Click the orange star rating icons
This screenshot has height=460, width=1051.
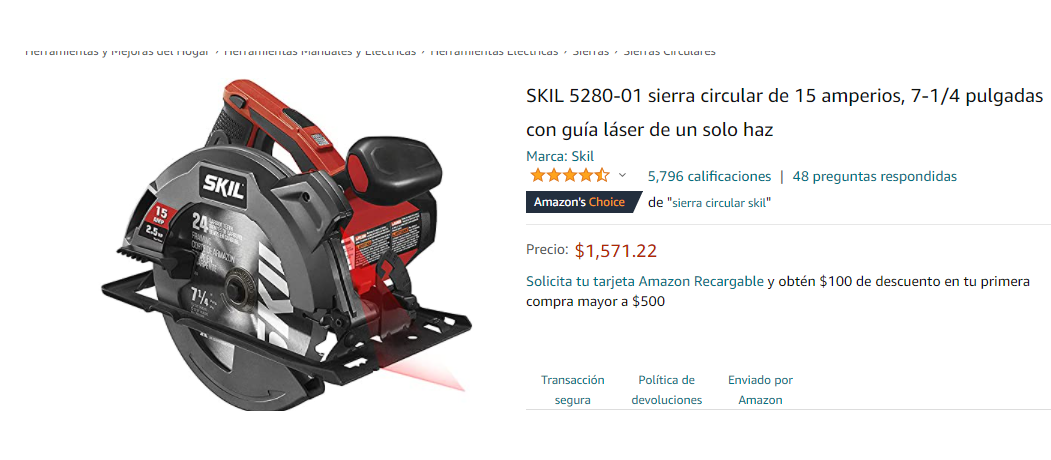[569, 176]
